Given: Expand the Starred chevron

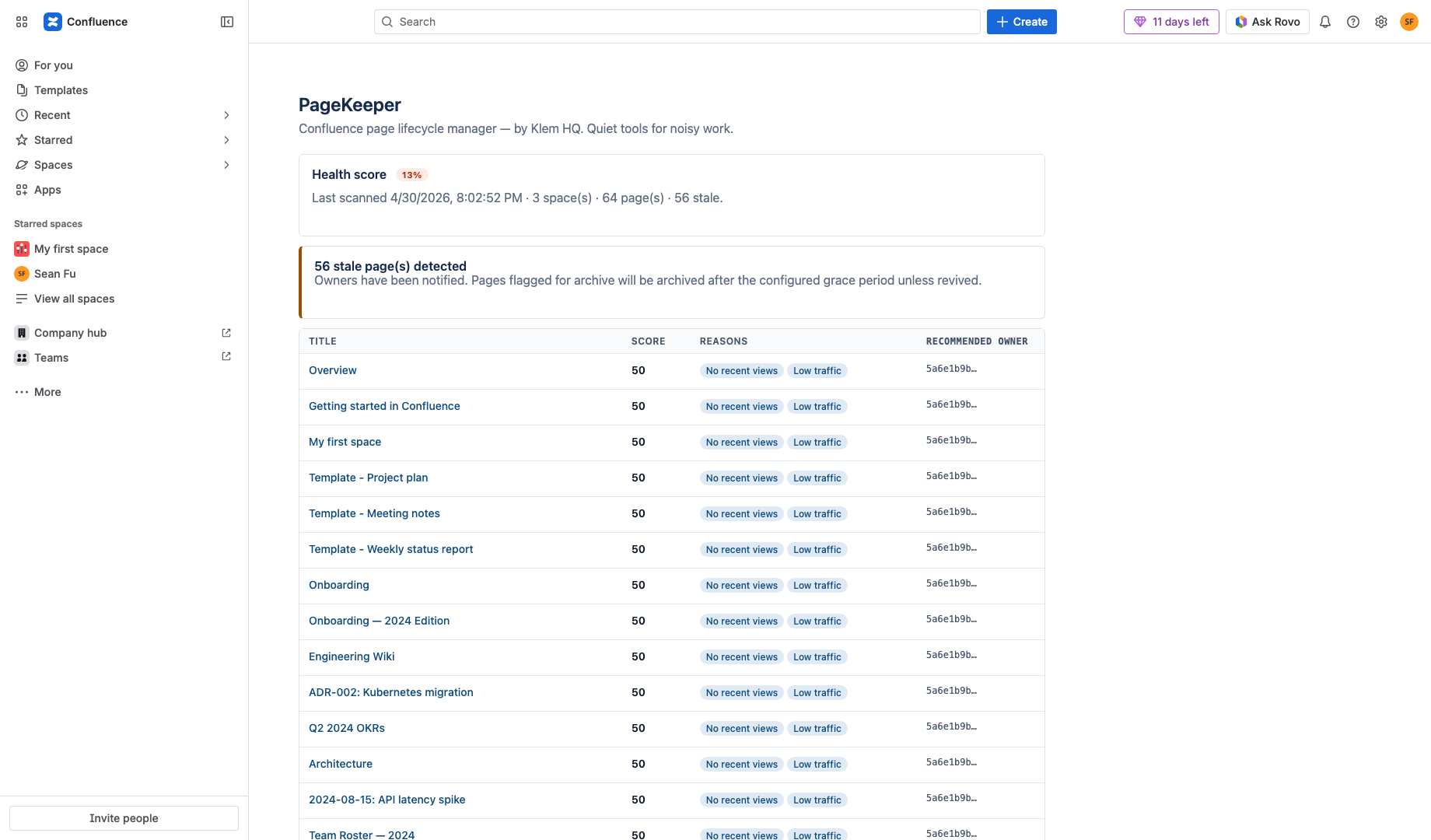Looking at the screenshot, I should (226, 140).
